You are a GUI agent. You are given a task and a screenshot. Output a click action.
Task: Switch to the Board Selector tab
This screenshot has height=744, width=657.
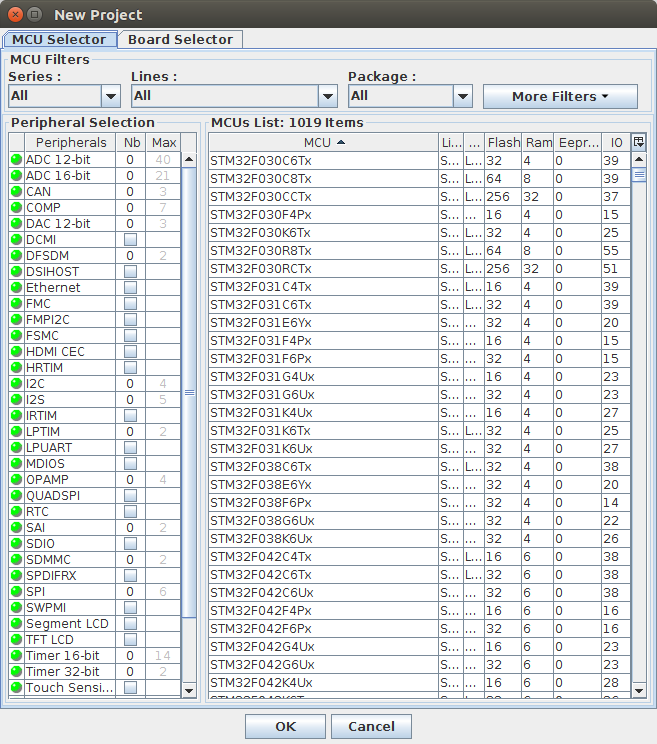(180, 40)
